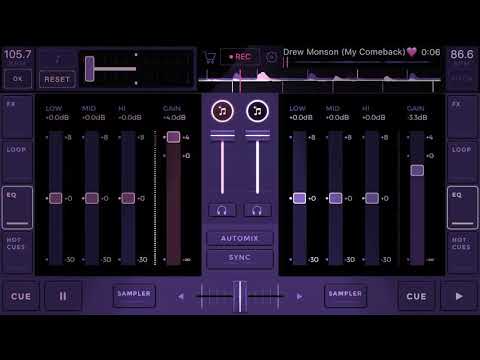Open the right deck SAMPLER
The width and height of the screenshot is (480, 360).
click(x=345, y=295)
